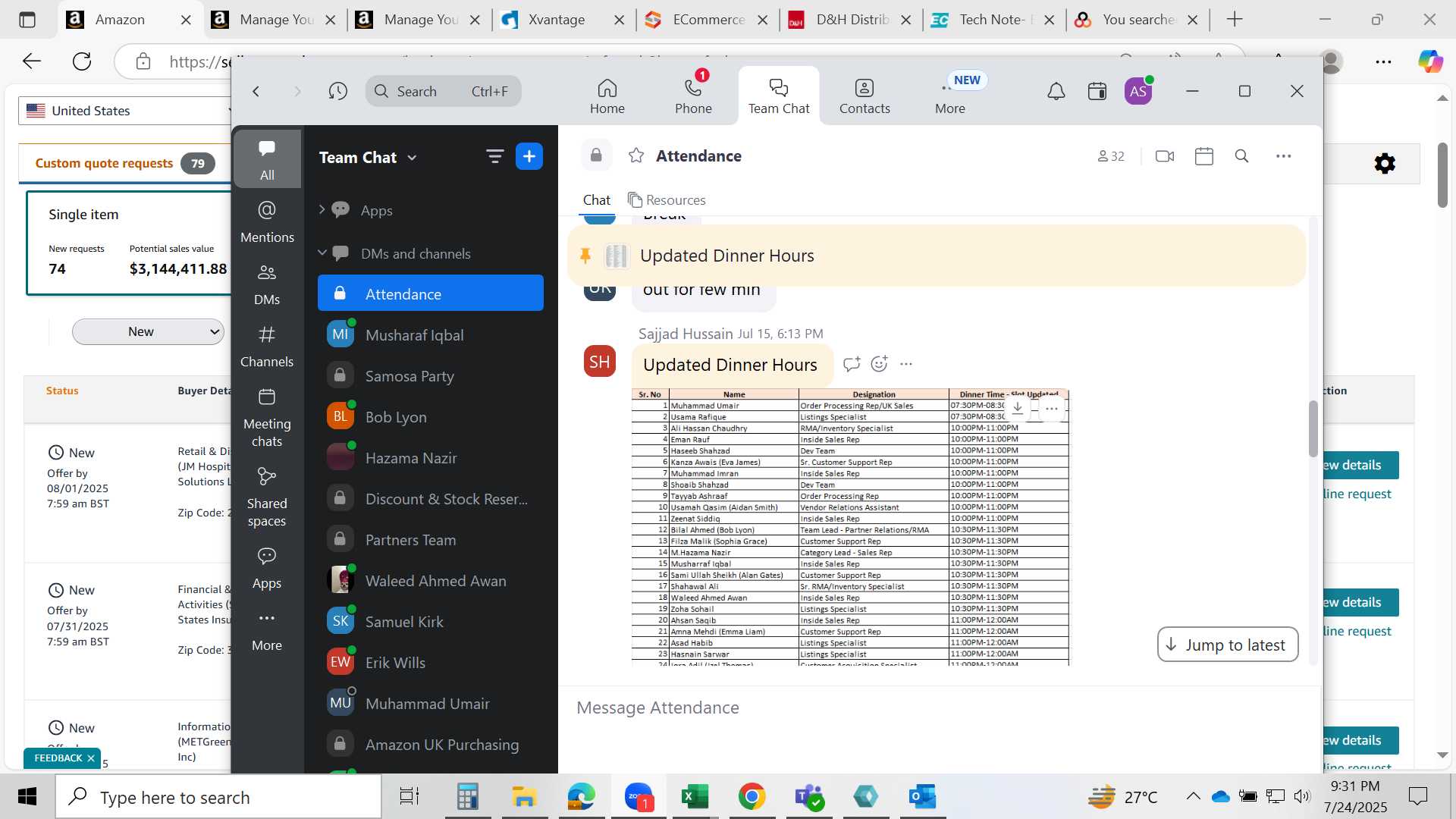Click Jump to latest button

[1228, 645]
